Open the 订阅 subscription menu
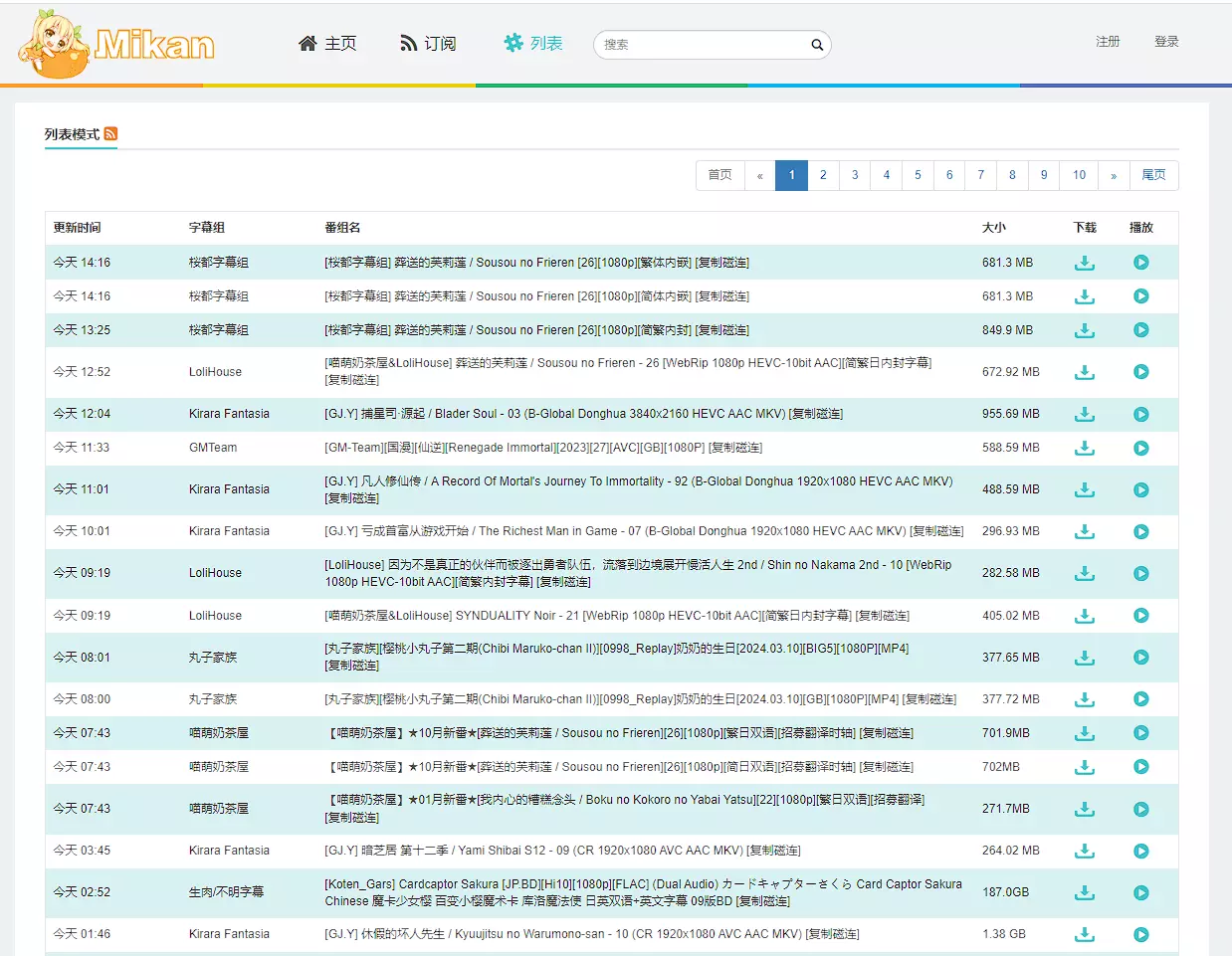The image size is (1232, 956). click(x=428, y=44)
